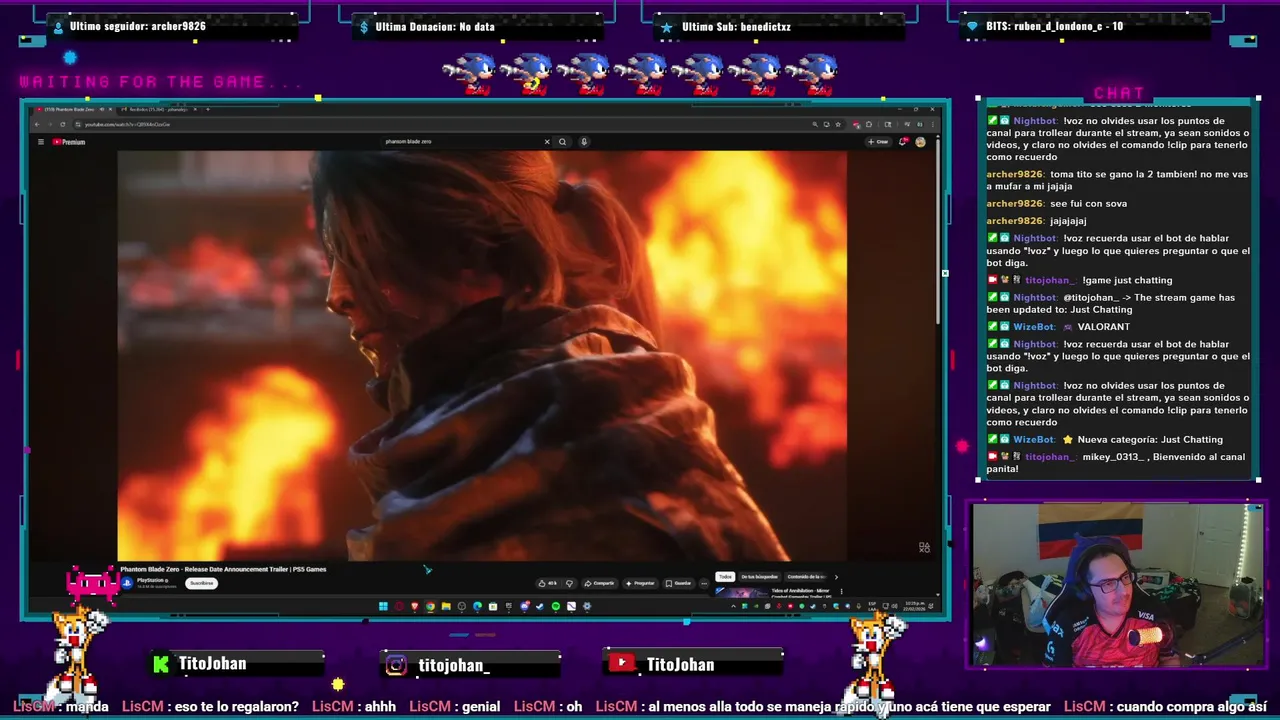
Task: Switch to the second browser tab
Action: [158, 109]
